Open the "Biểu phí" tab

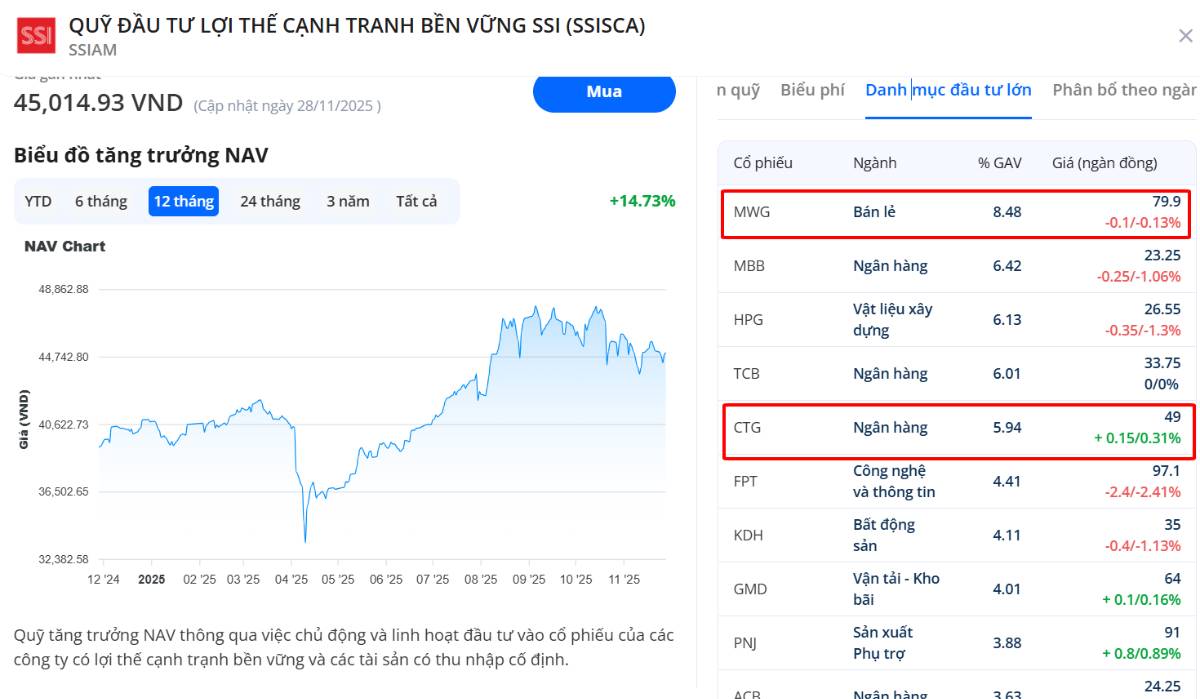[812, 89]
